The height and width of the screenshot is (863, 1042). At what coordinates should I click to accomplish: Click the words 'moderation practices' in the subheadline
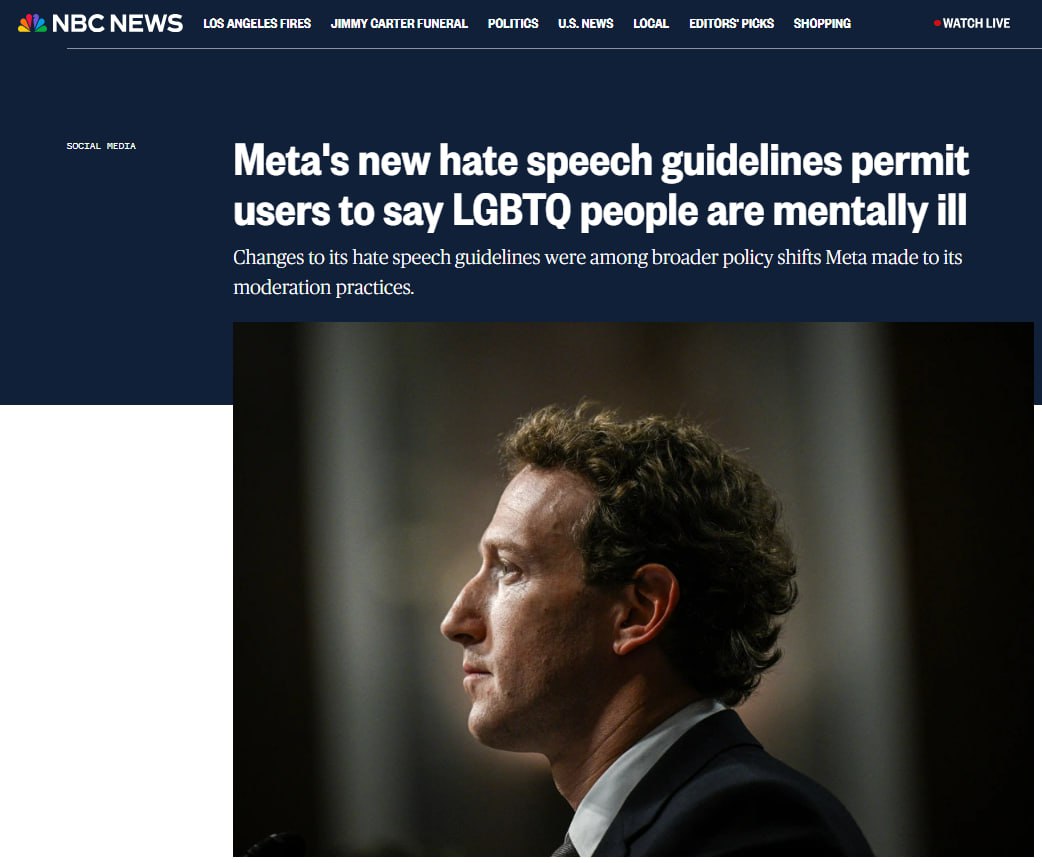pos(324,287)
